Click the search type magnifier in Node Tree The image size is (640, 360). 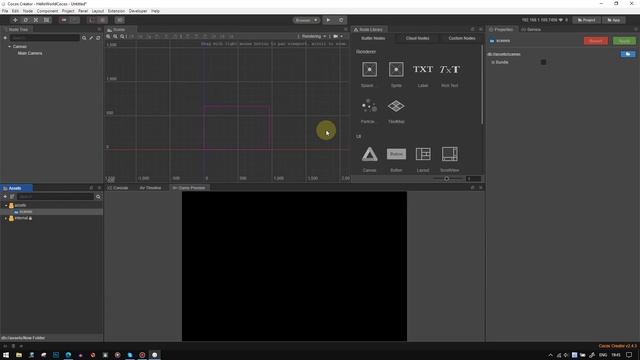click(84, 38)
